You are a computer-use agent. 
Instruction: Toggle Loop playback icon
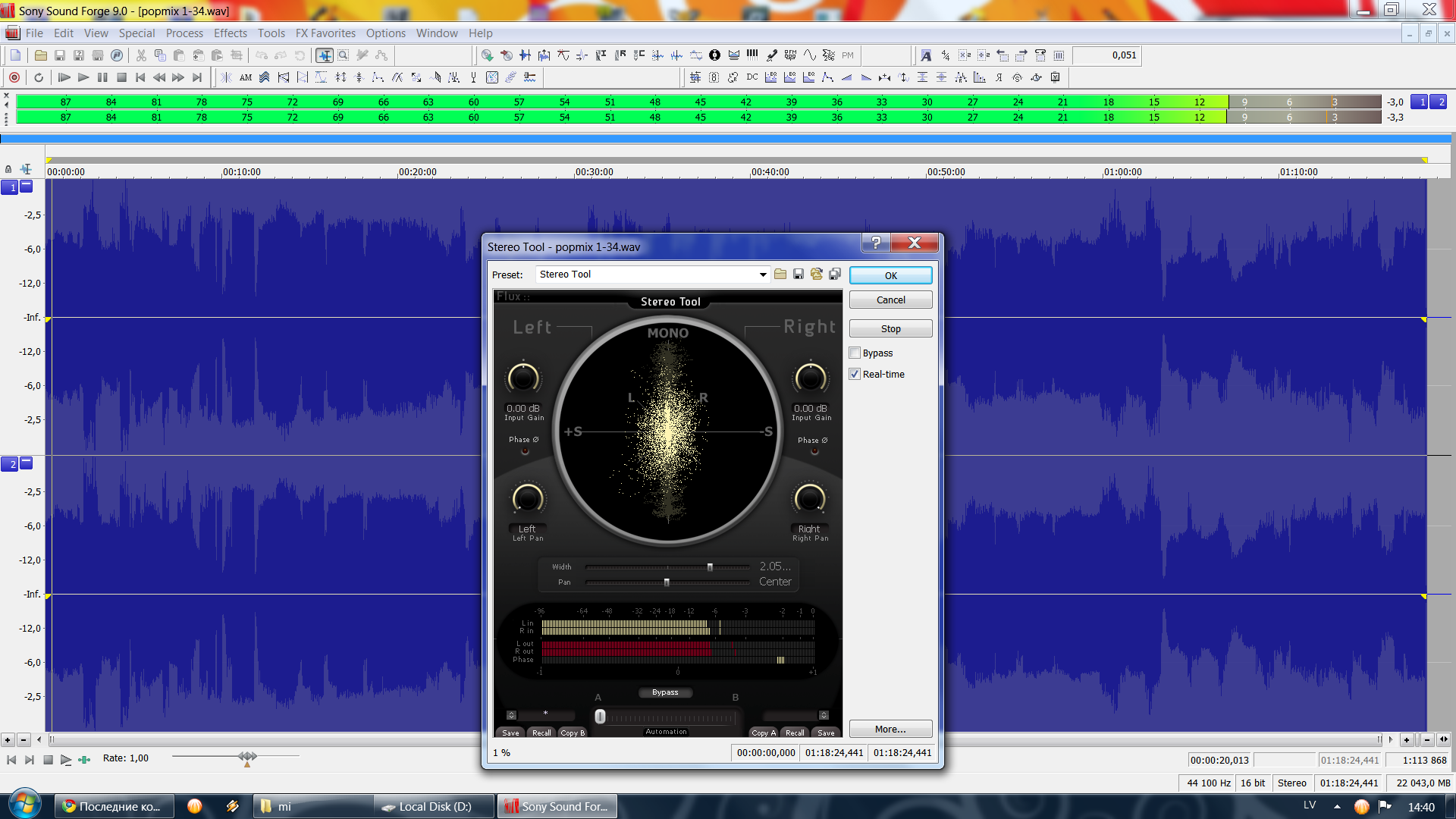tap(39, 77)
